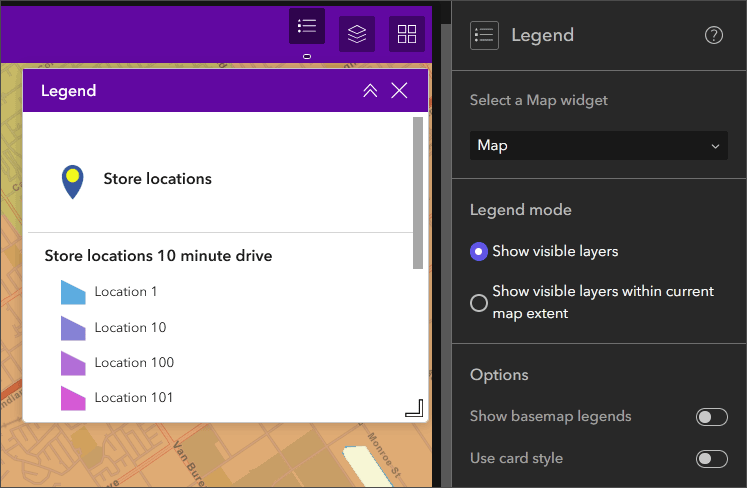Click the Store locations legend label

coord(158,179)
